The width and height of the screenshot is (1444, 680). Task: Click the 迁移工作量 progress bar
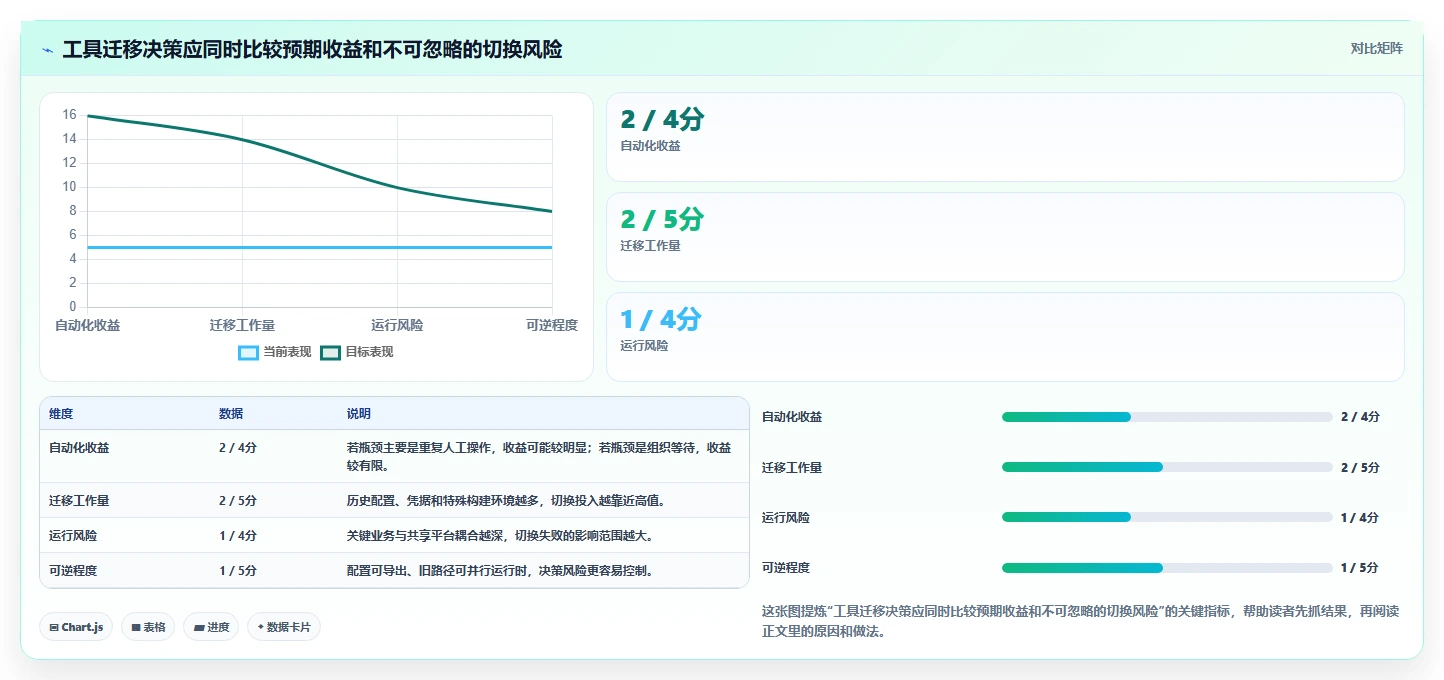tap(1167, 467)
